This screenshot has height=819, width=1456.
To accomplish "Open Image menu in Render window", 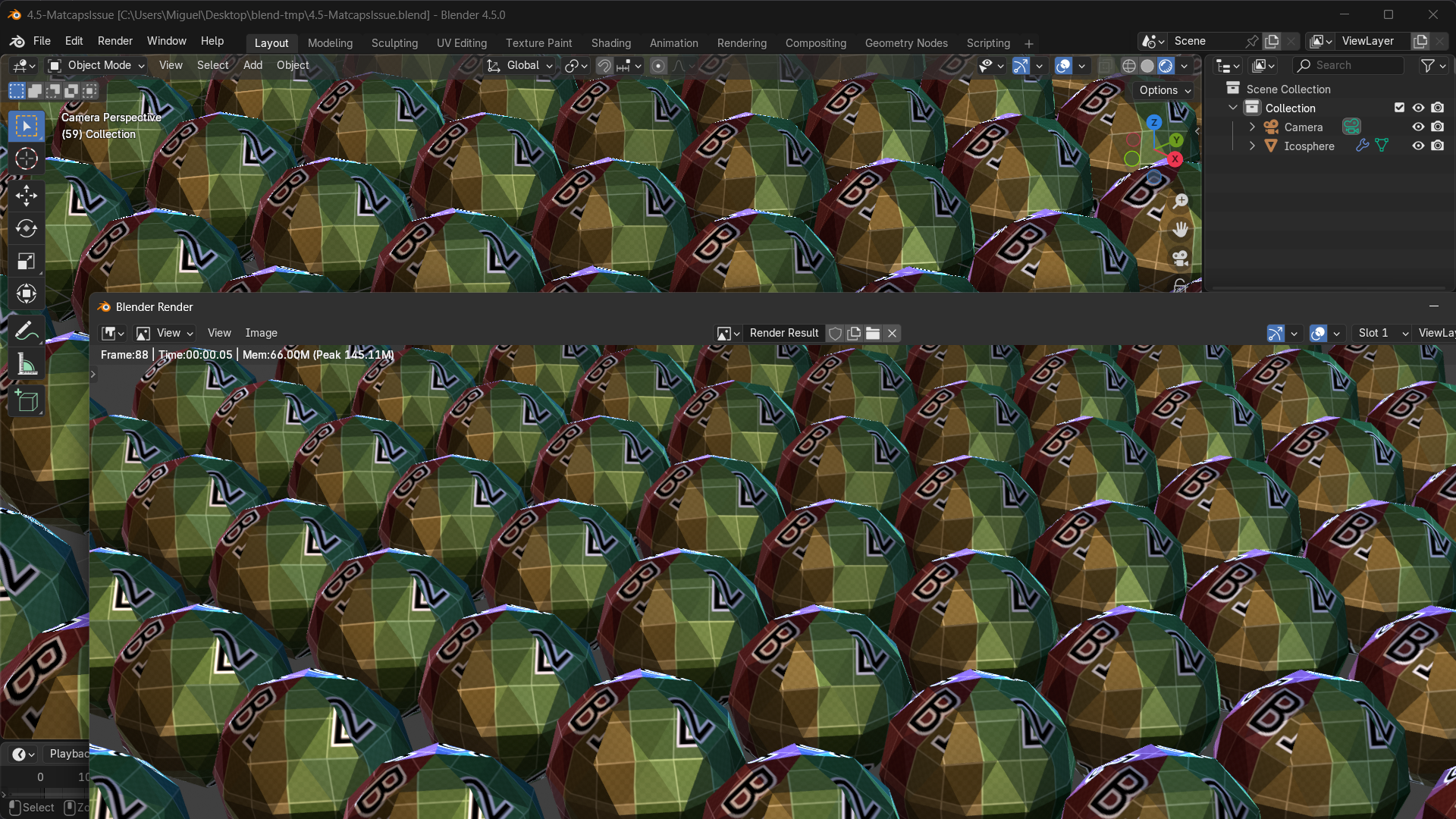I will pos(261,333).
